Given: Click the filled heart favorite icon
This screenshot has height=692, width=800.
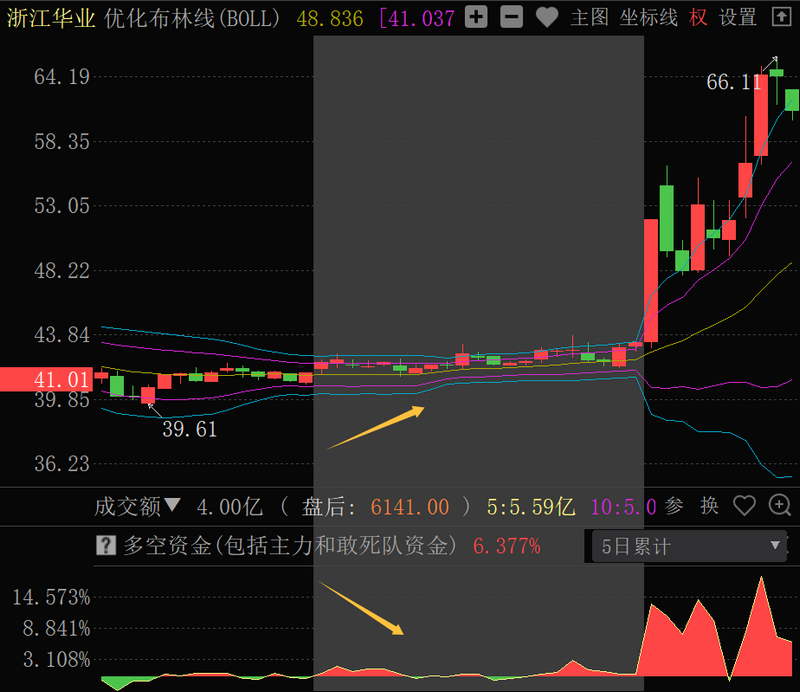Looking at the screenshot, I should pos(547,18).
